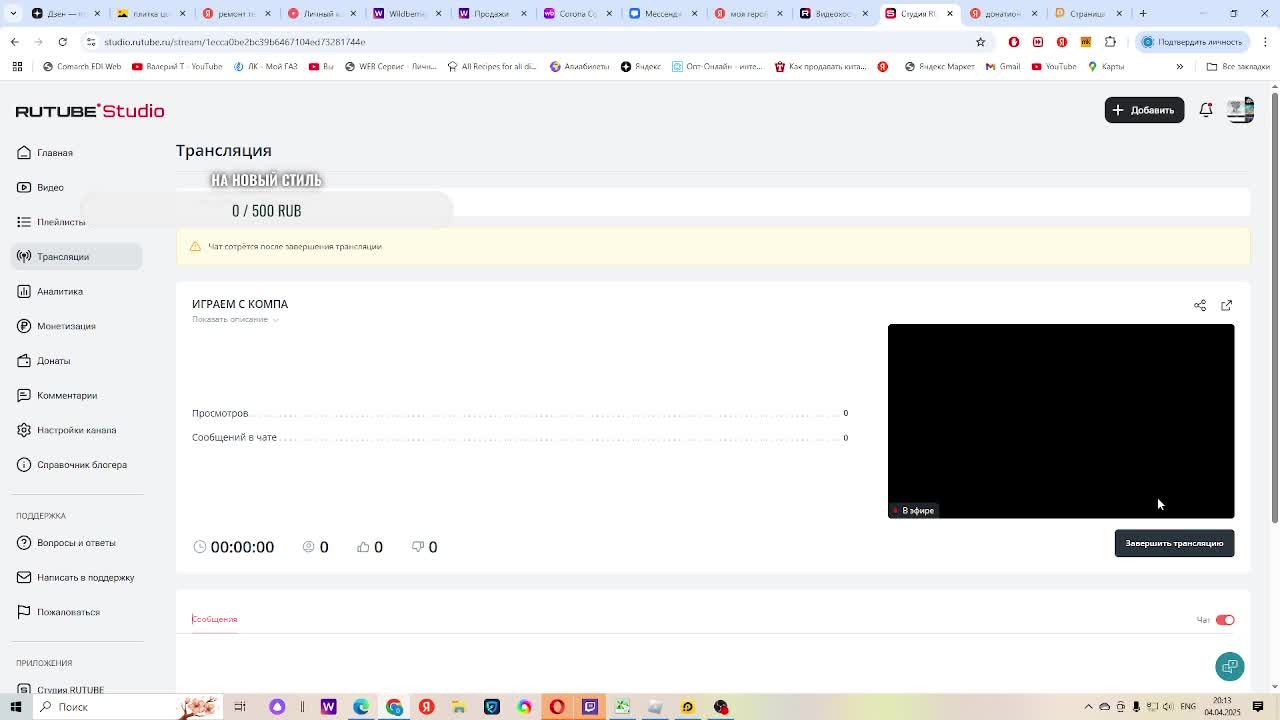This screenshot has width=1280, height=720.
Task: Open the user profile avatar
Action: 1240,110
